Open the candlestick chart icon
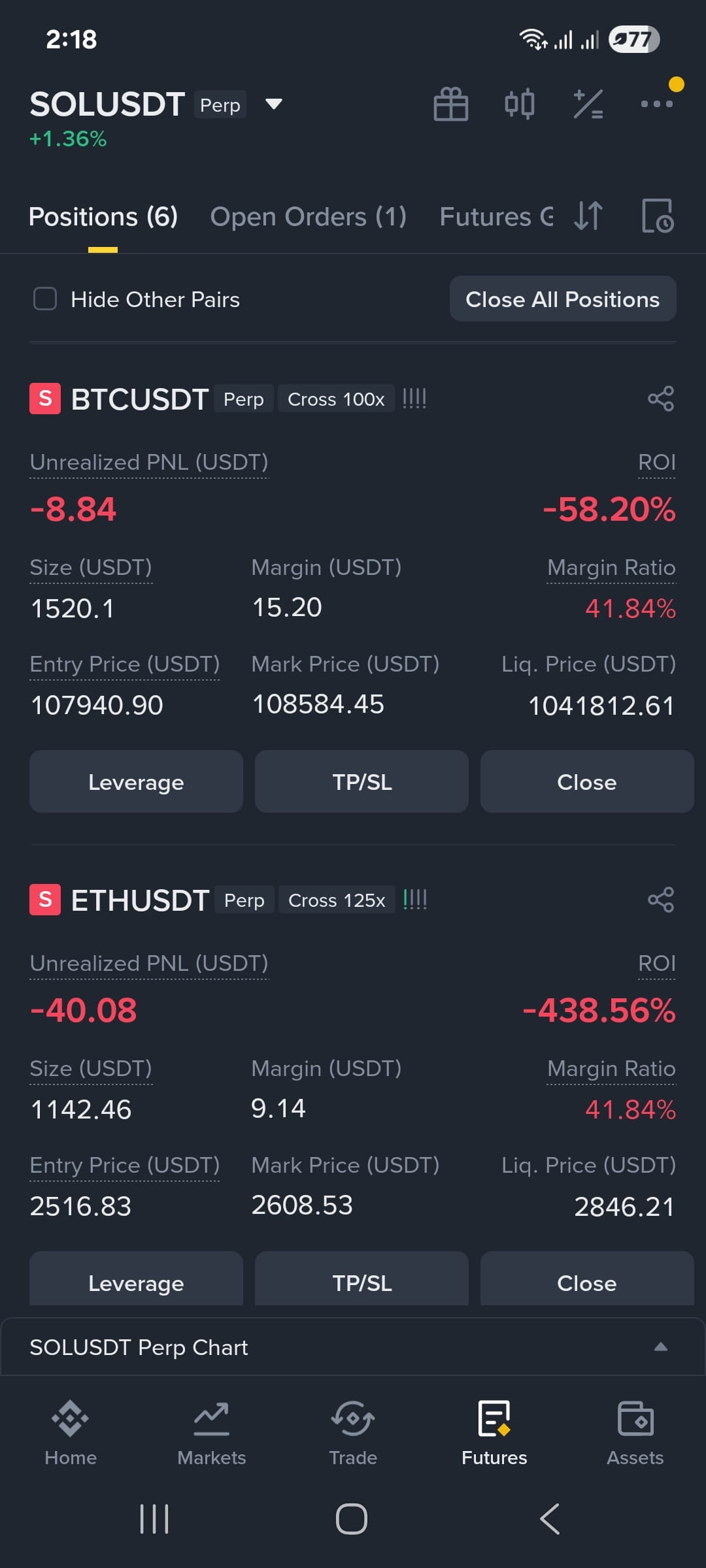This screenshot has width=706, height=1568. [x=520, y=105]
